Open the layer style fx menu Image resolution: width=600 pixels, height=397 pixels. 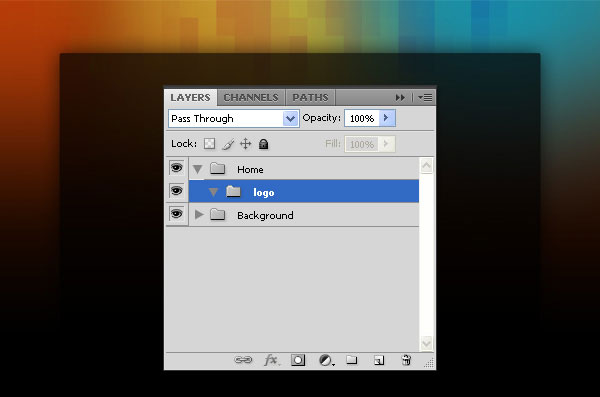[272, 360]
